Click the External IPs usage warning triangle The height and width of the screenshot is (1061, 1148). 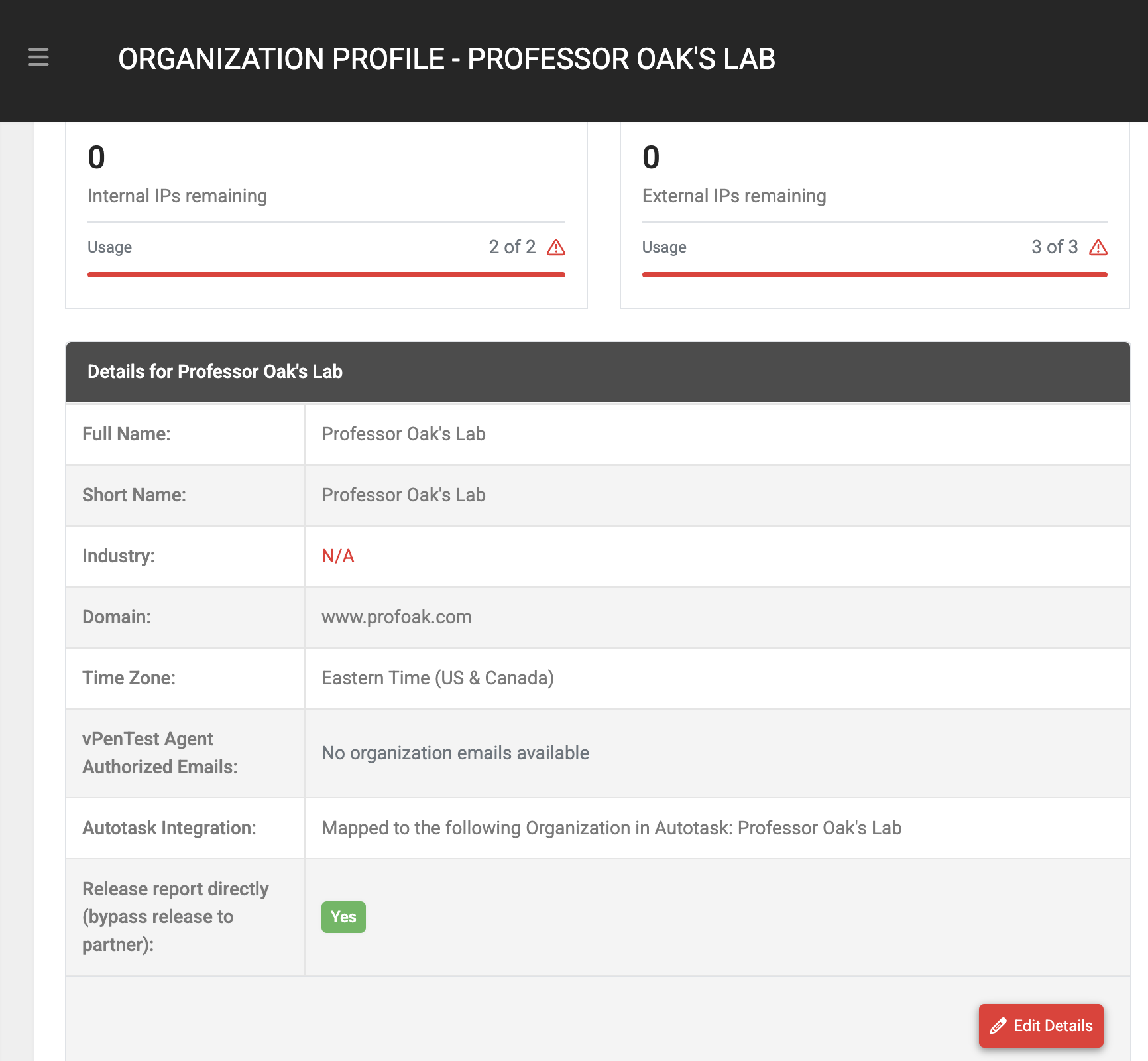(1098, 247)
